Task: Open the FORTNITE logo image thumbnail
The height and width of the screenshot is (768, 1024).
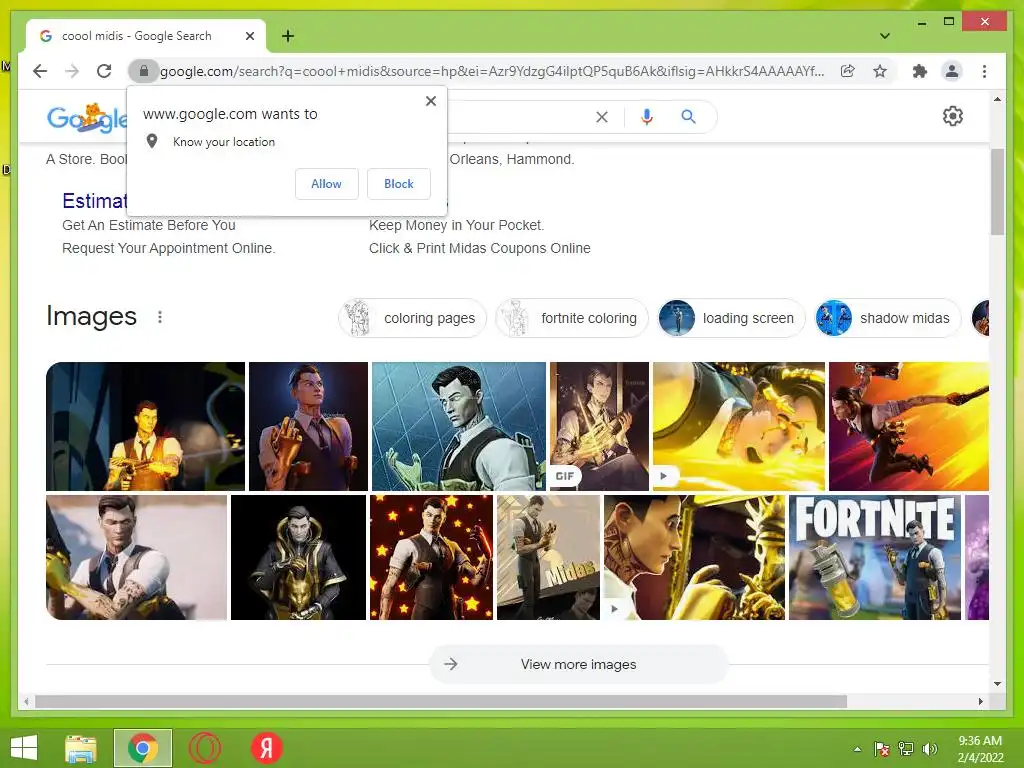Action: (x=875, y=557)
